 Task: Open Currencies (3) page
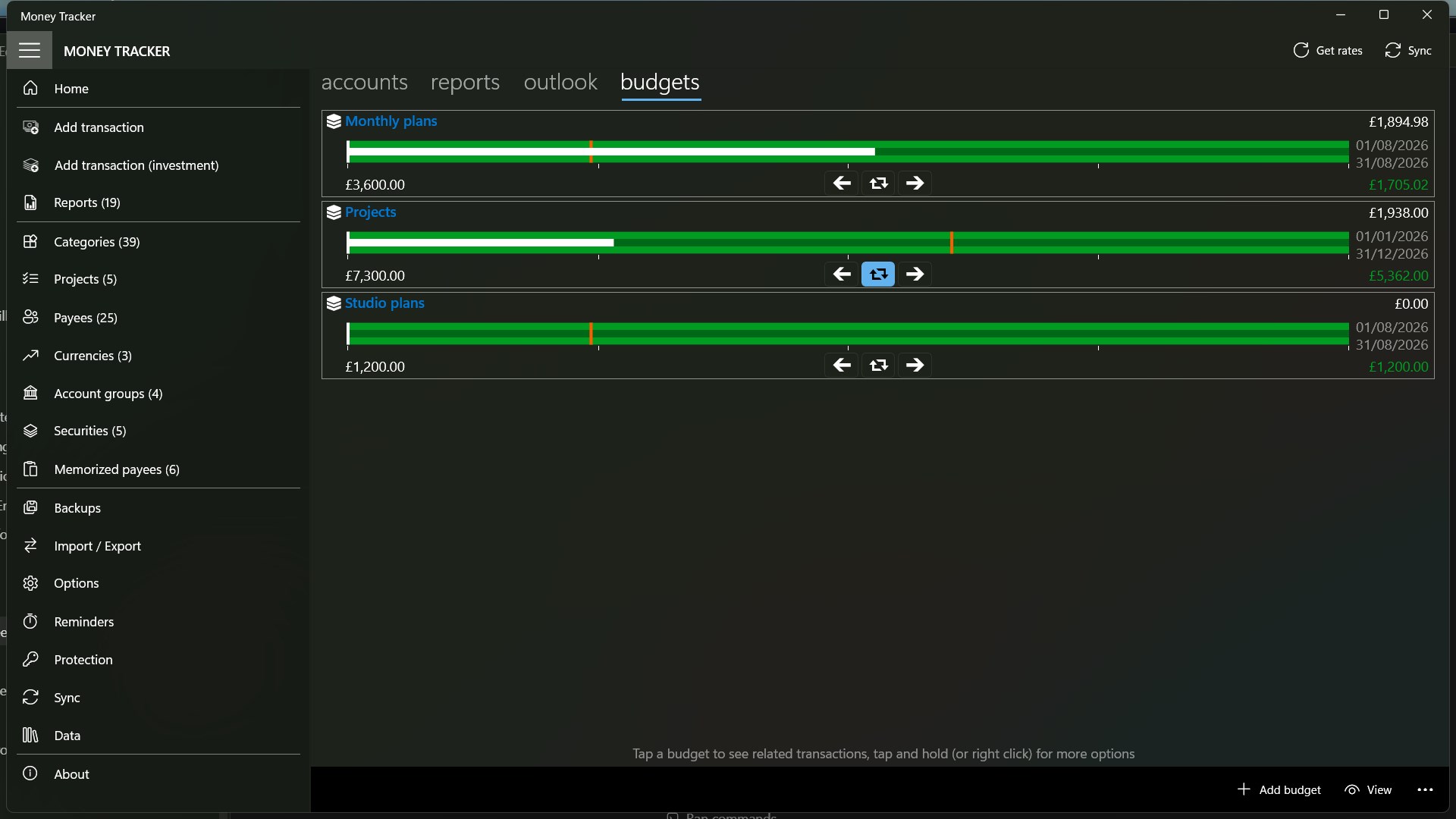point(158,356)
